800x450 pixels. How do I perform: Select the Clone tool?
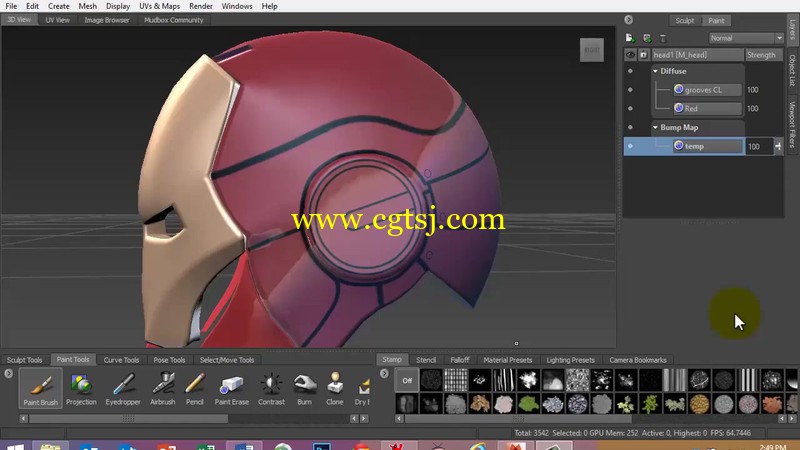click(335, 389)
